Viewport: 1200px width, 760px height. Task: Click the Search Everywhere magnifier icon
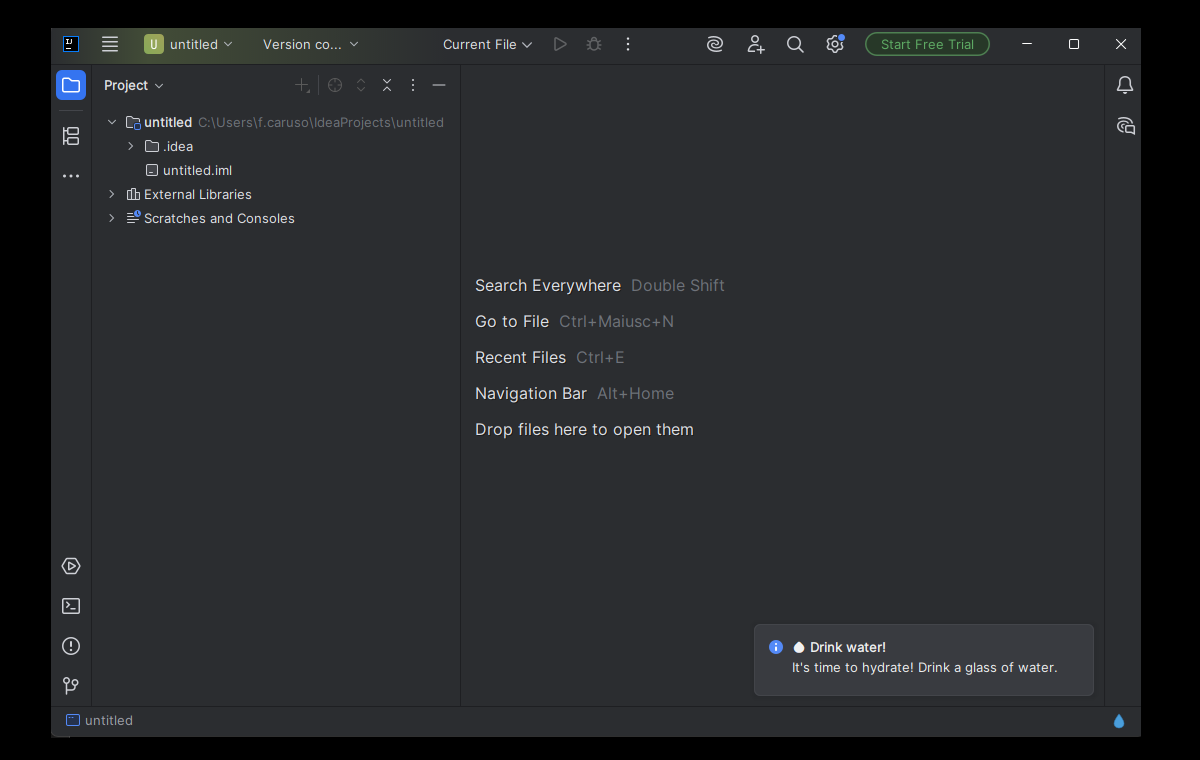(x=795, y=44)
